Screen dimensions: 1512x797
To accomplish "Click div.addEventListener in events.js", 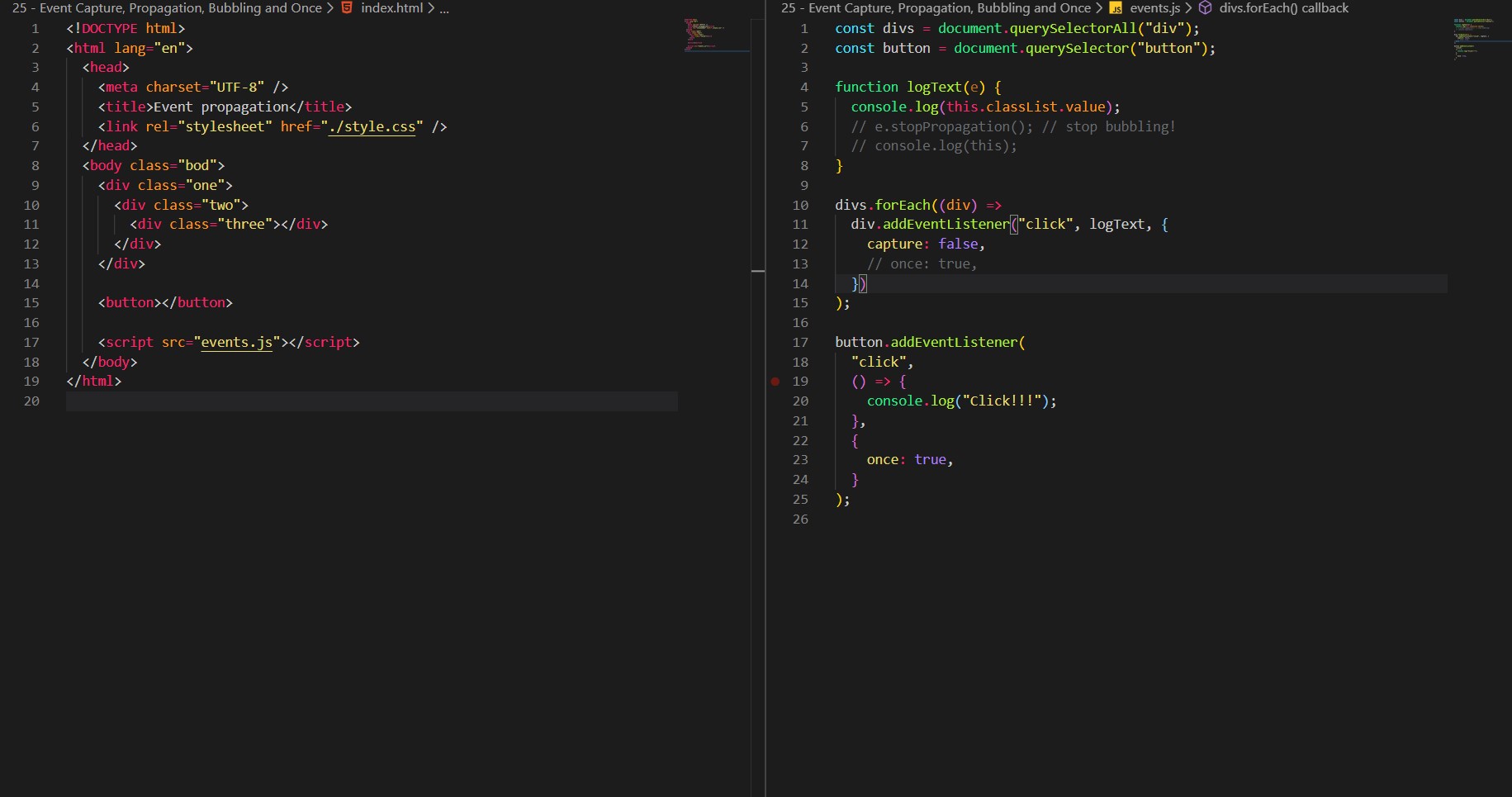I will (930, 224).
